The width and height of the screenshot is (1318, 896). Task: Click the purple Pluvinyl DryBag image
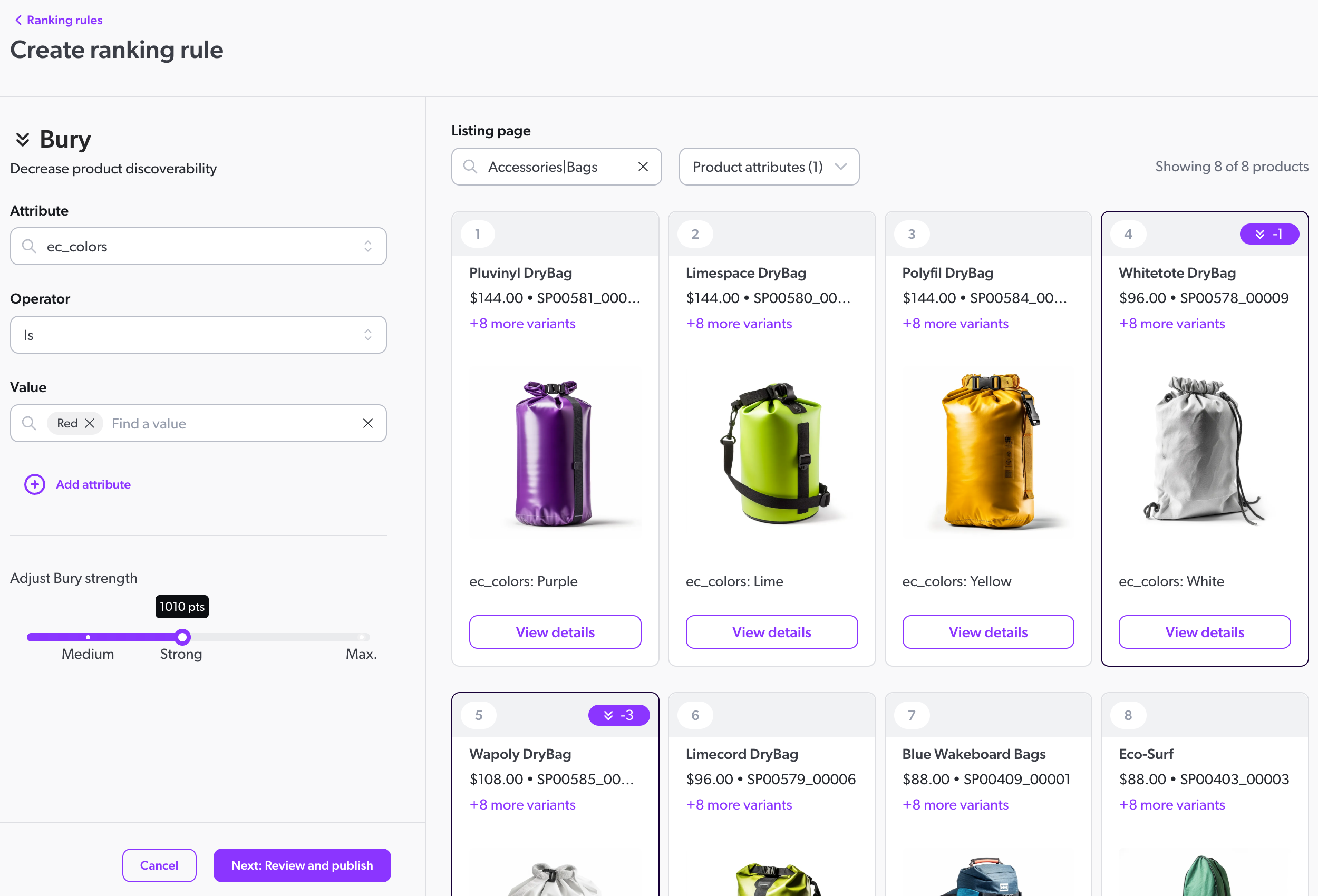click(555, 454)
